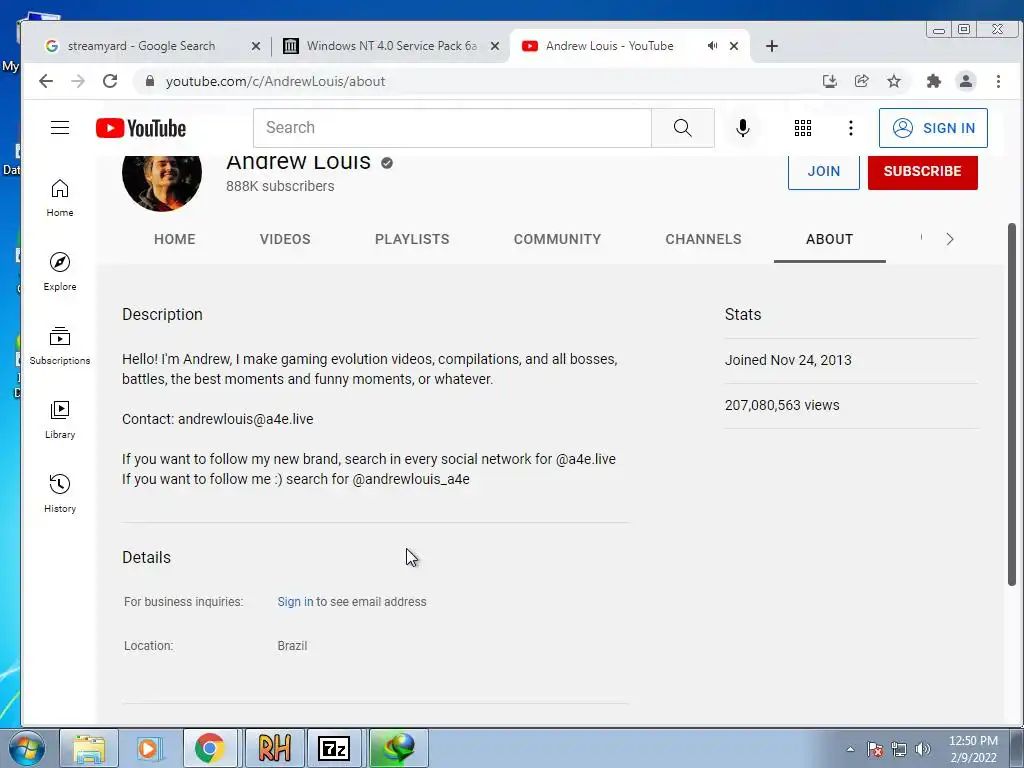Open Home in the sidebar
This screenshot has width=1024, height=768.
pyautogui.click(x=60, y=198)
